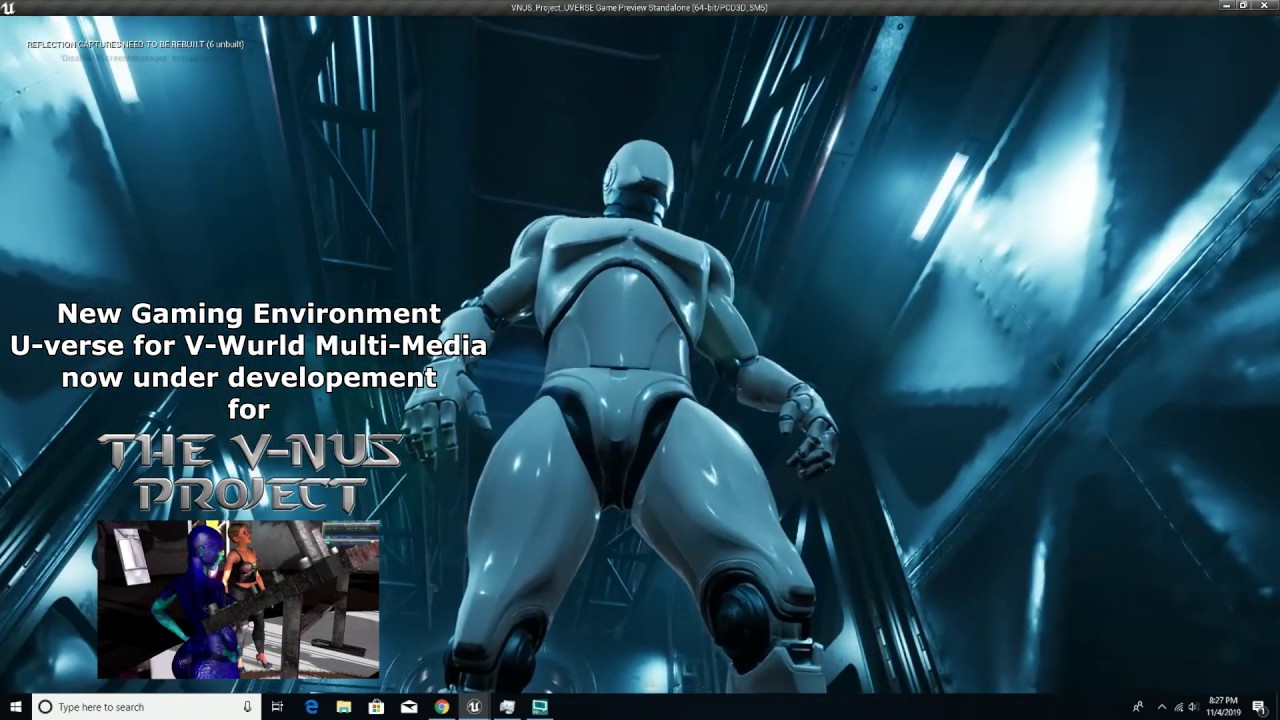This screenshot has height=720, width=1280.
Task: Open Google Chrome from the taskbar
Action: (441, 707)
